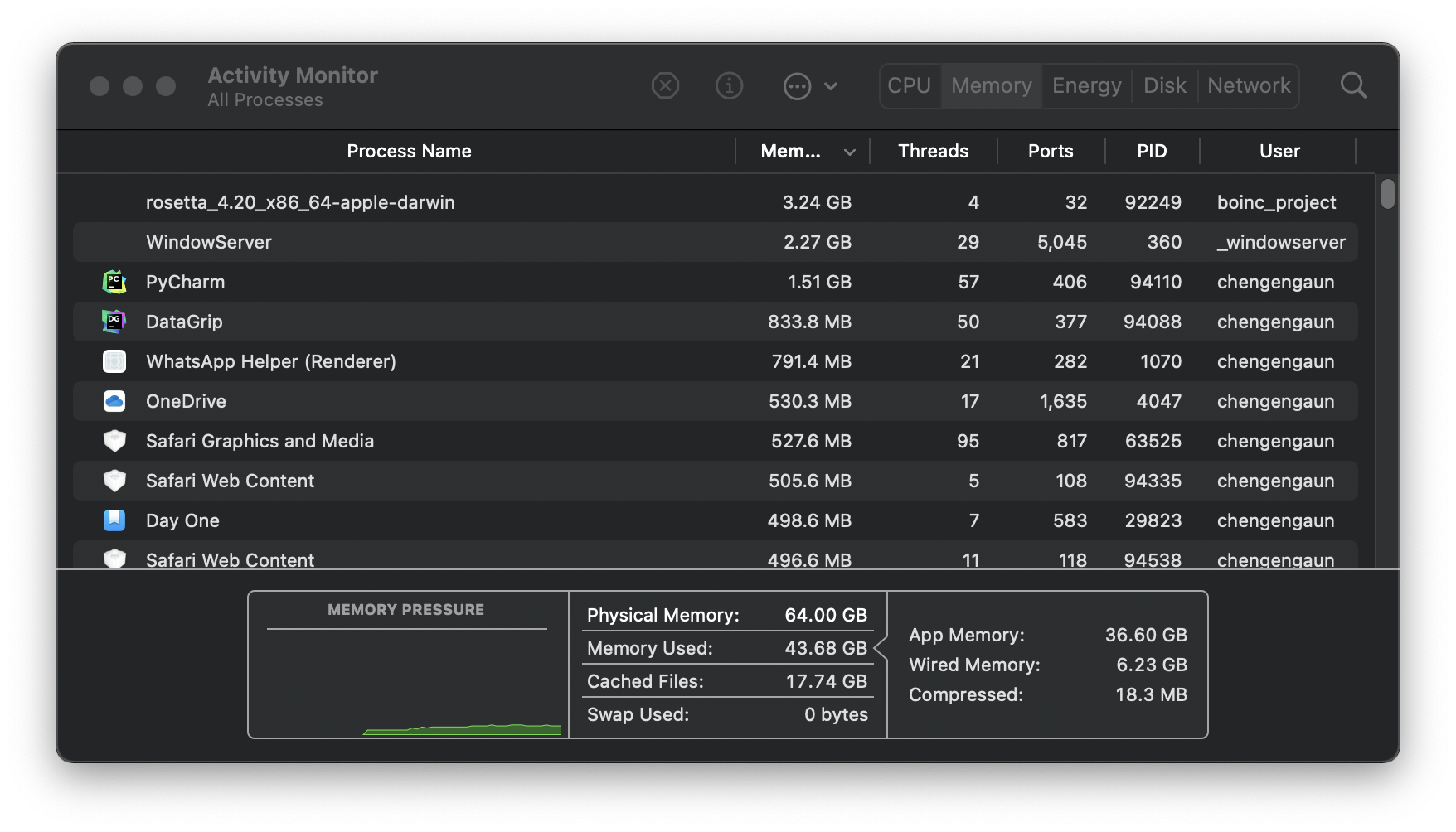Click the 5,045 ports value
Screen dimensions: 1456x832
pyautogui.click(x=1062, y=242)
